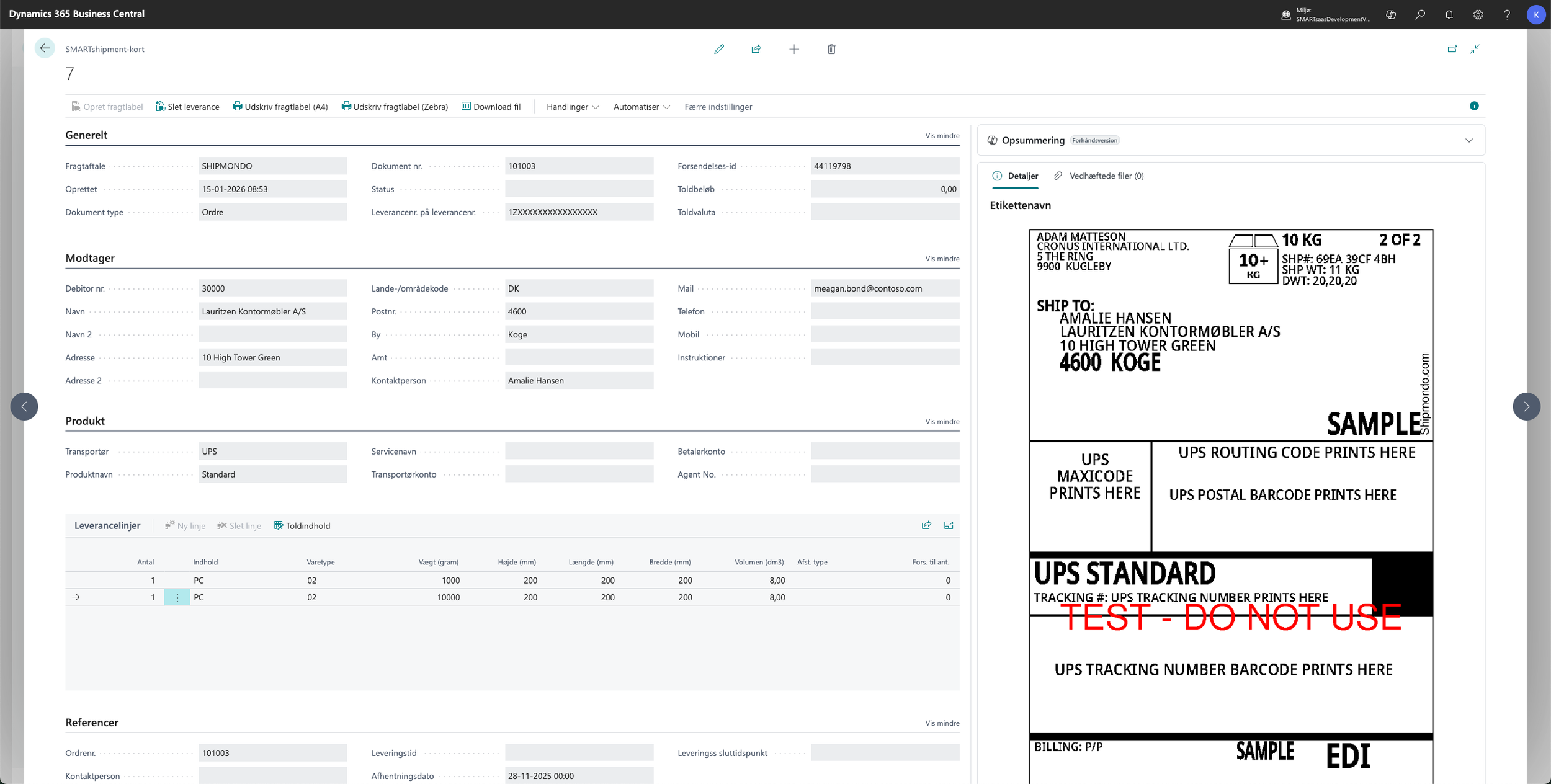Screen dimensions: 1551x784
Task: Expand the Handlinger dropdown menu
Action: point(572,107)
